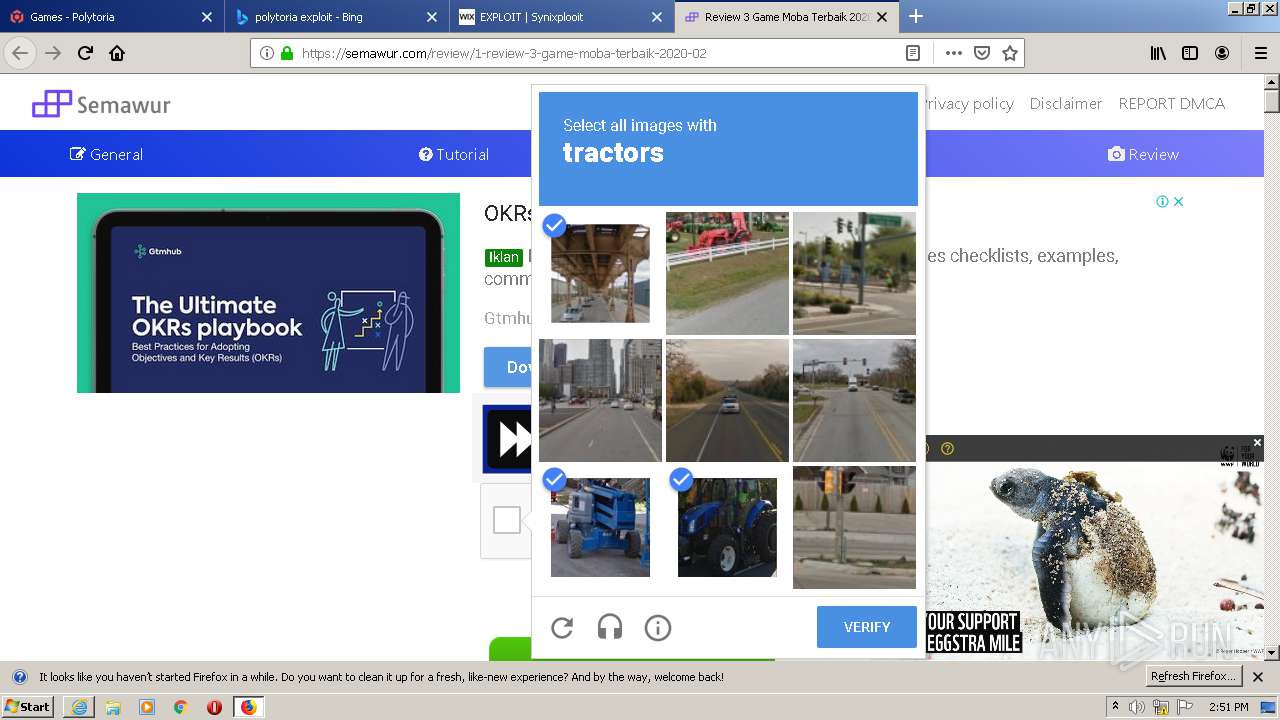The image size is (1280, 720).
Task: Open the Firefox home page icon
Action: coord(117,53)
